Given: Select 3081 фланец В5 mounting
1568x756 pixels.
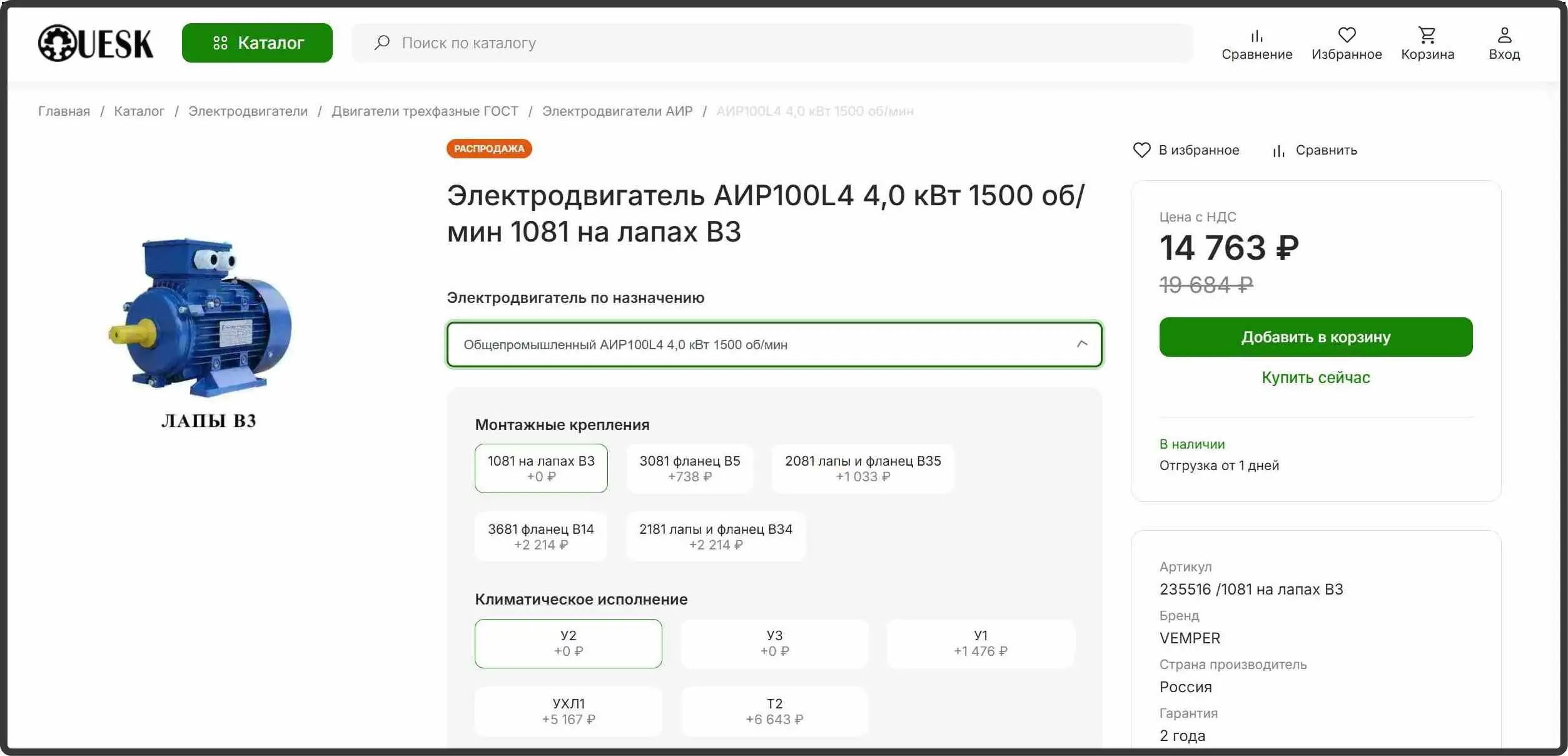Looking at the screenshot, I should click(689, 468).
